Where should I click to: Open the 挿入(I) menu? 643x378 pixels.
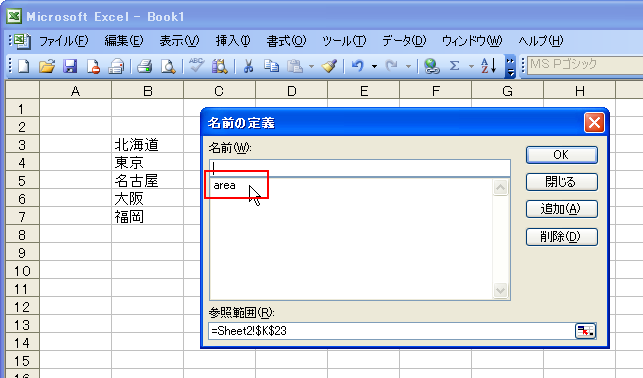[x=233, y=41]
